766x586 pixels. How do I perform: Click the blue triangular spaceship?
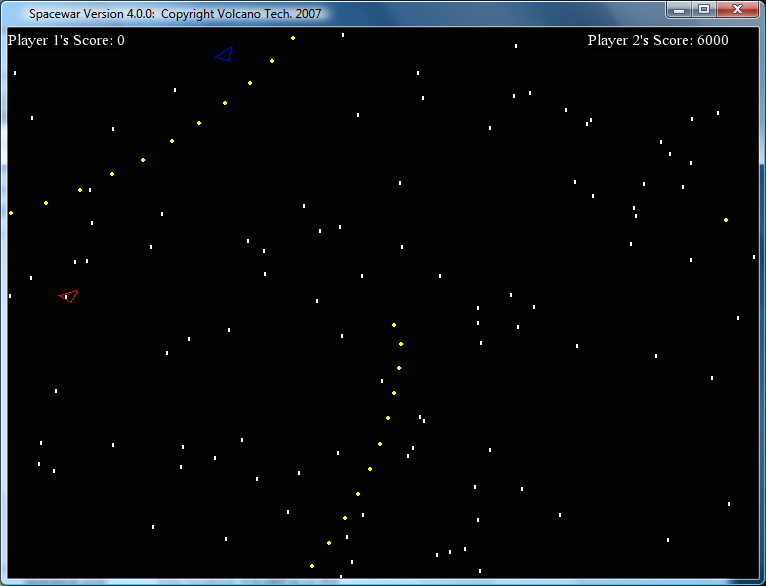tap(224, 54)
